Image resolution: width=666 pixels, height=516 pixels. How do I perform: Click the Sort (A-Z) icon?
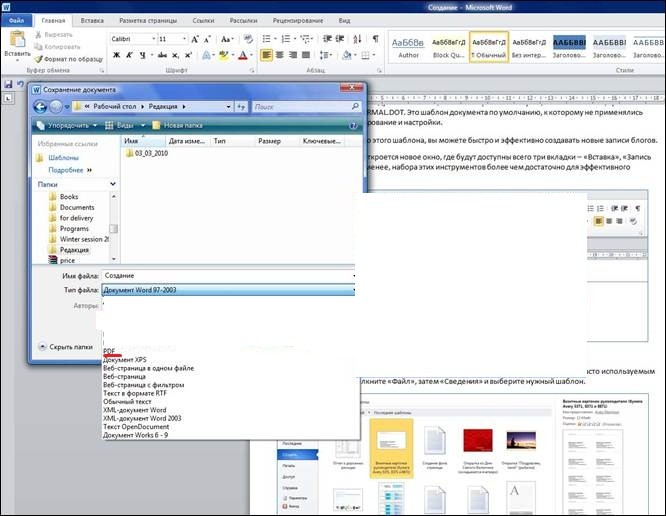(x=357, y=39)
